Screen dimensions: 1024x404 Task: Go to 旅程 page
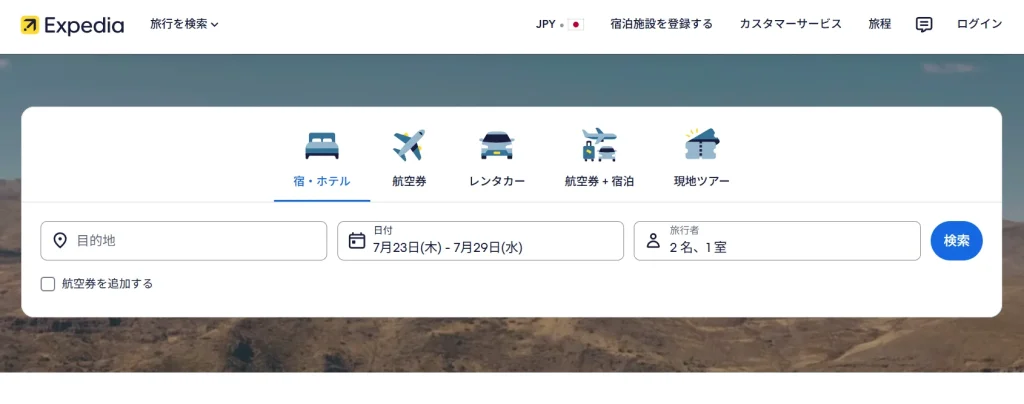[x=879, y=24]
